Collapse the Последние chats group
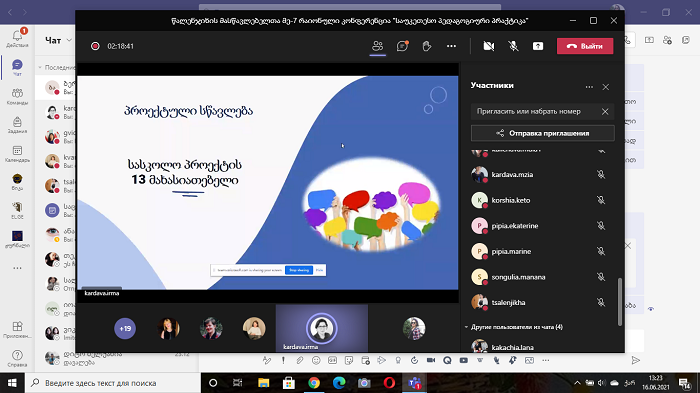This screenshot has height=393, width=700. pos(40,67)
